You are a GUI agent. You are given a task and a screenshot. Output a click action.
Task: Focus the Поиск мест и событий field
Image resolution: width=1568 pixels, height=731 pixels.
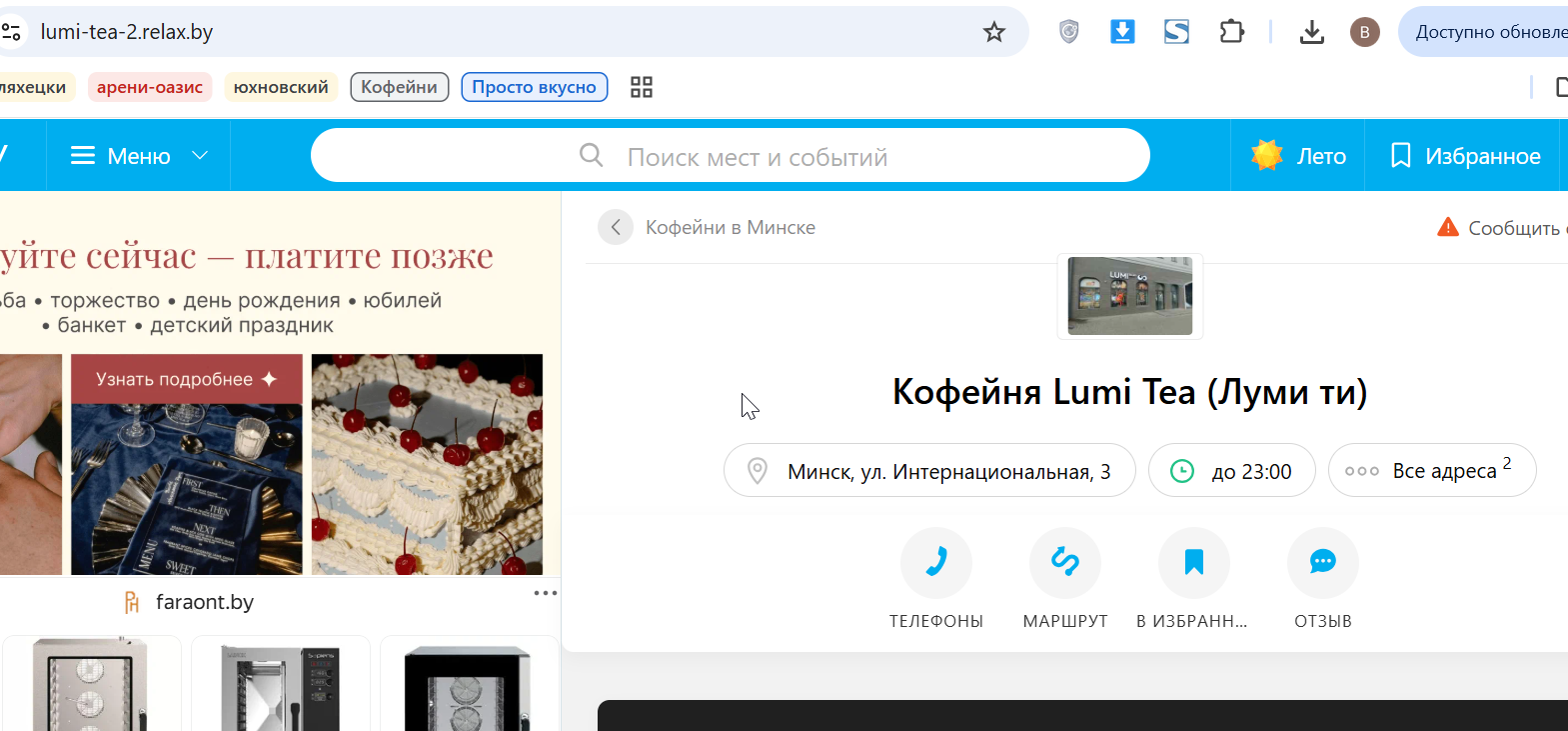tap(731, 155)
